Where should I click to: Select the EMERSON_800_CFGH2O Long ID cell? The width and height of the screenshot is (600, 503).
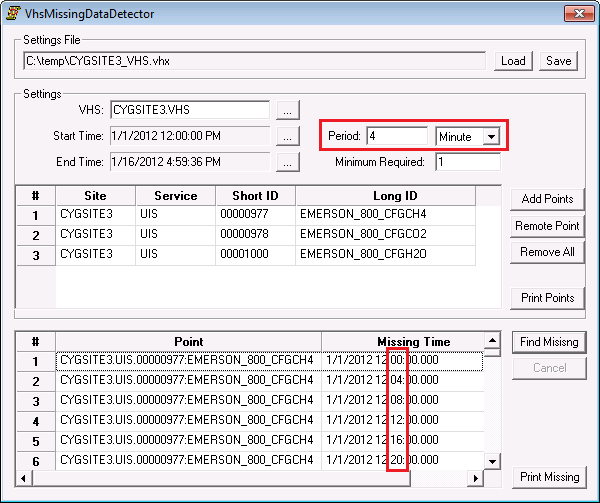385,254
